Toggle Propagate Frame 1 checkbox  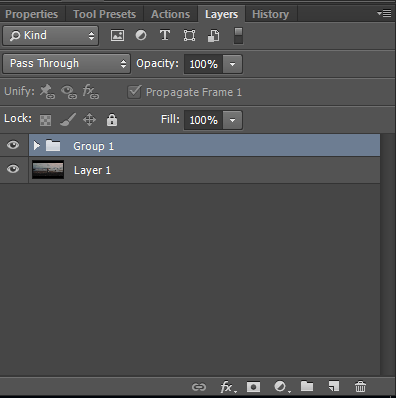pos(134,92)
